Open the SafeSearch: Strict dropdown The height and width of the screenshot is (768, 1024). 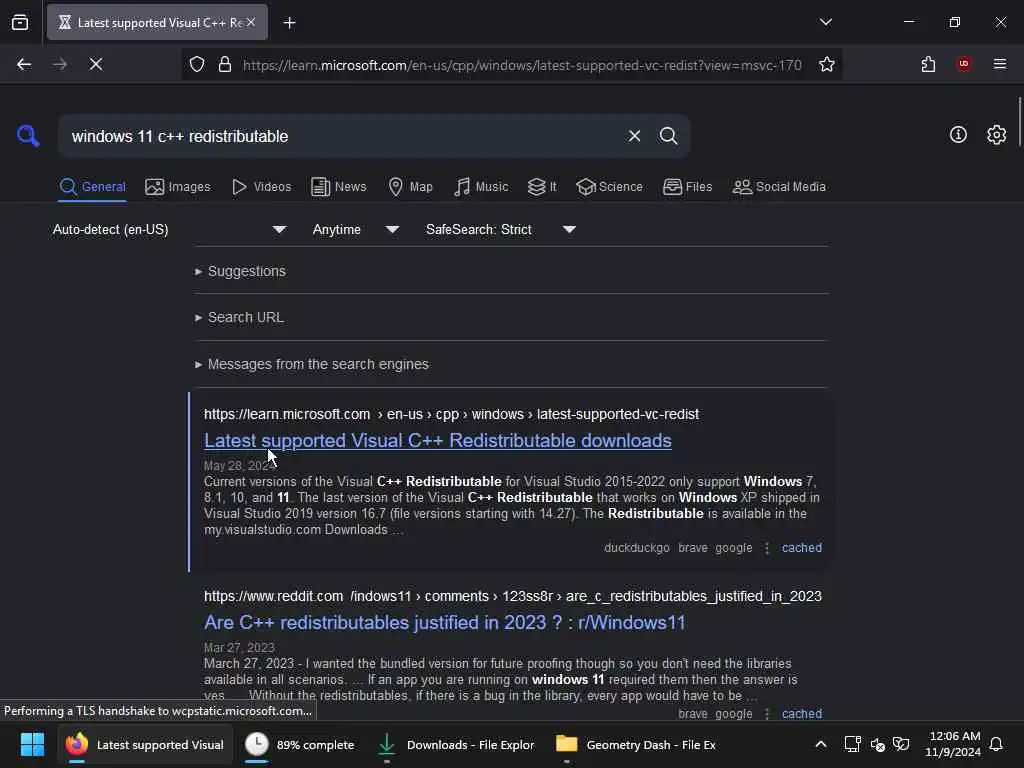(500, 229)
